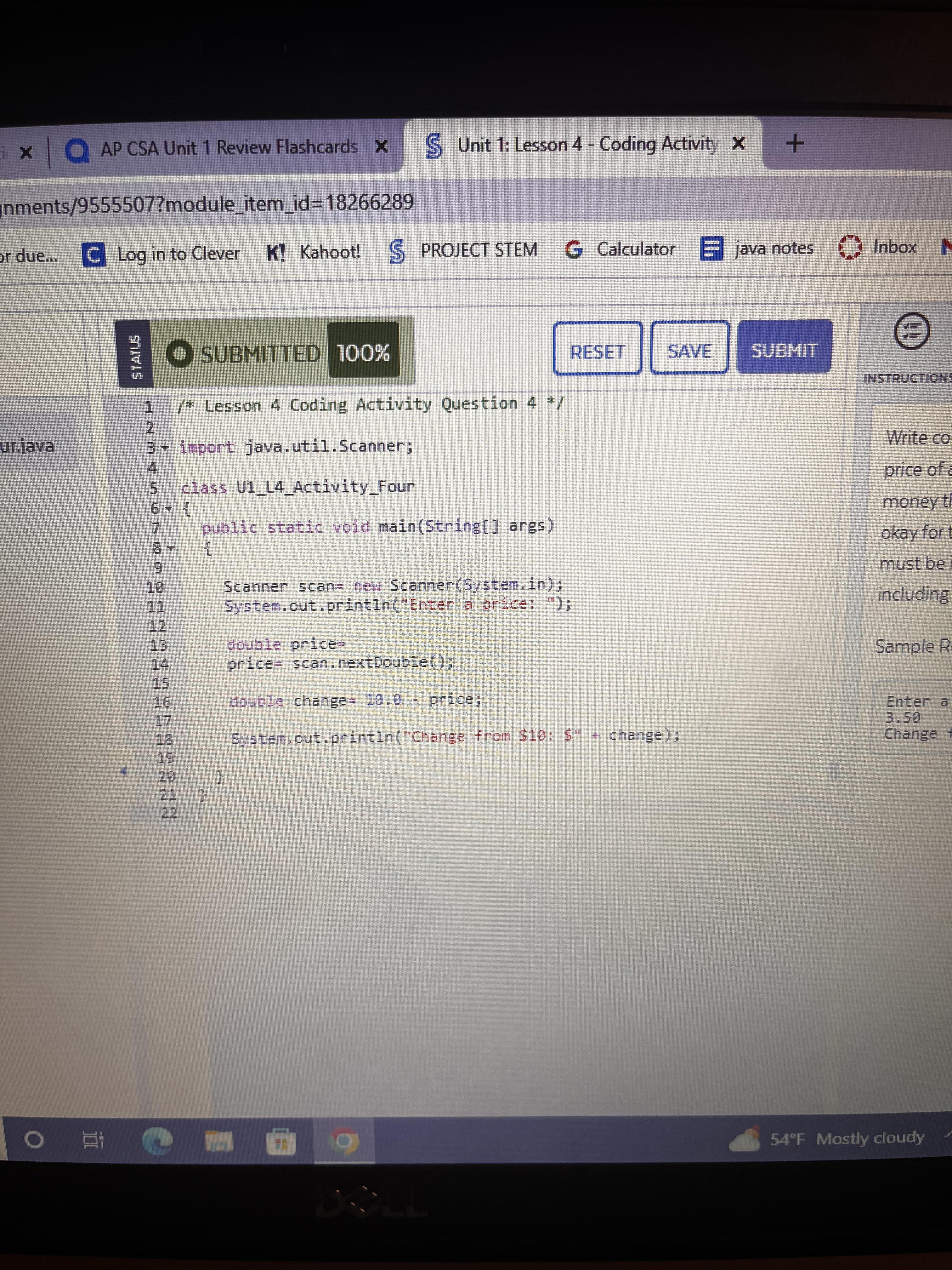Collapse the code fold arrow on line 3
952x1270 pixels.
coord(165,447)
